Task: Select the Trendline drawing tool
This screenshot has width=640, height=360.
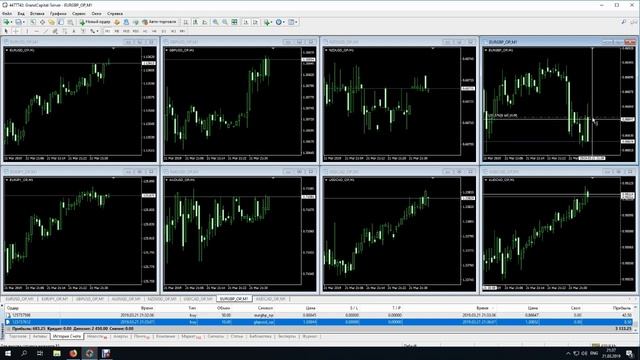Action: (x=46, y=31)
